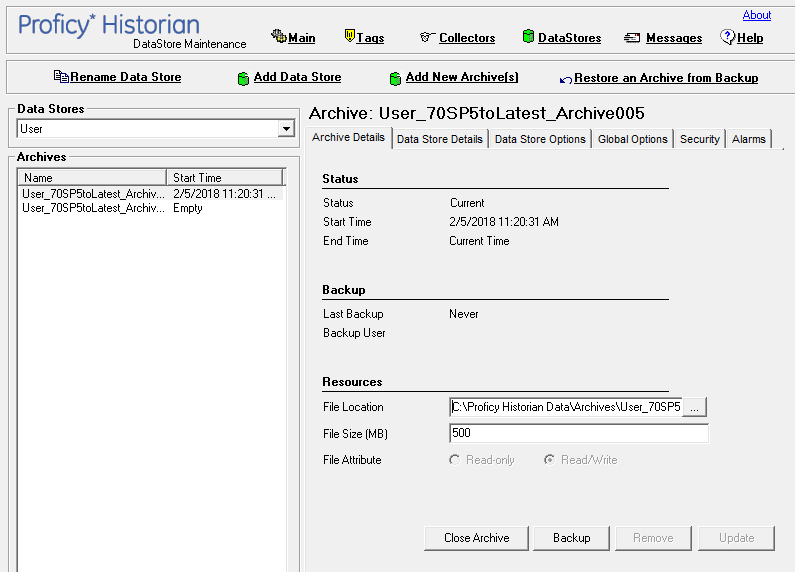Open the Main page link
Viewport: 795px width, 572px height.
[x=302, y=38]
